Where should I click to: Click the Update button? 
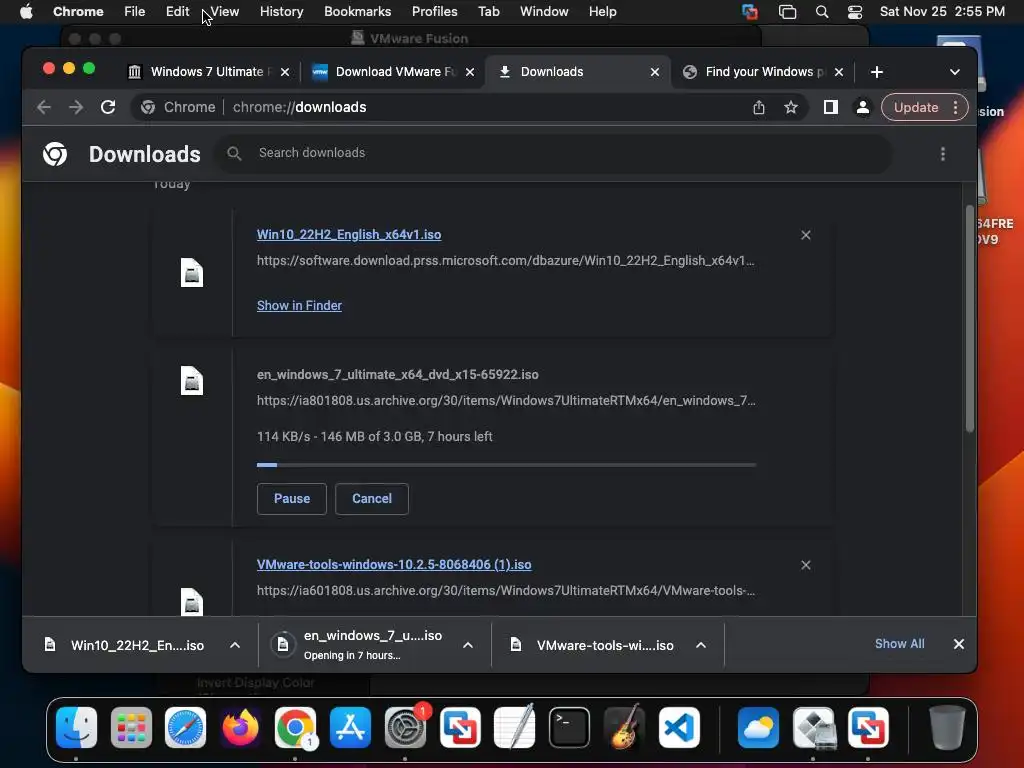click(x=916, y=107)
